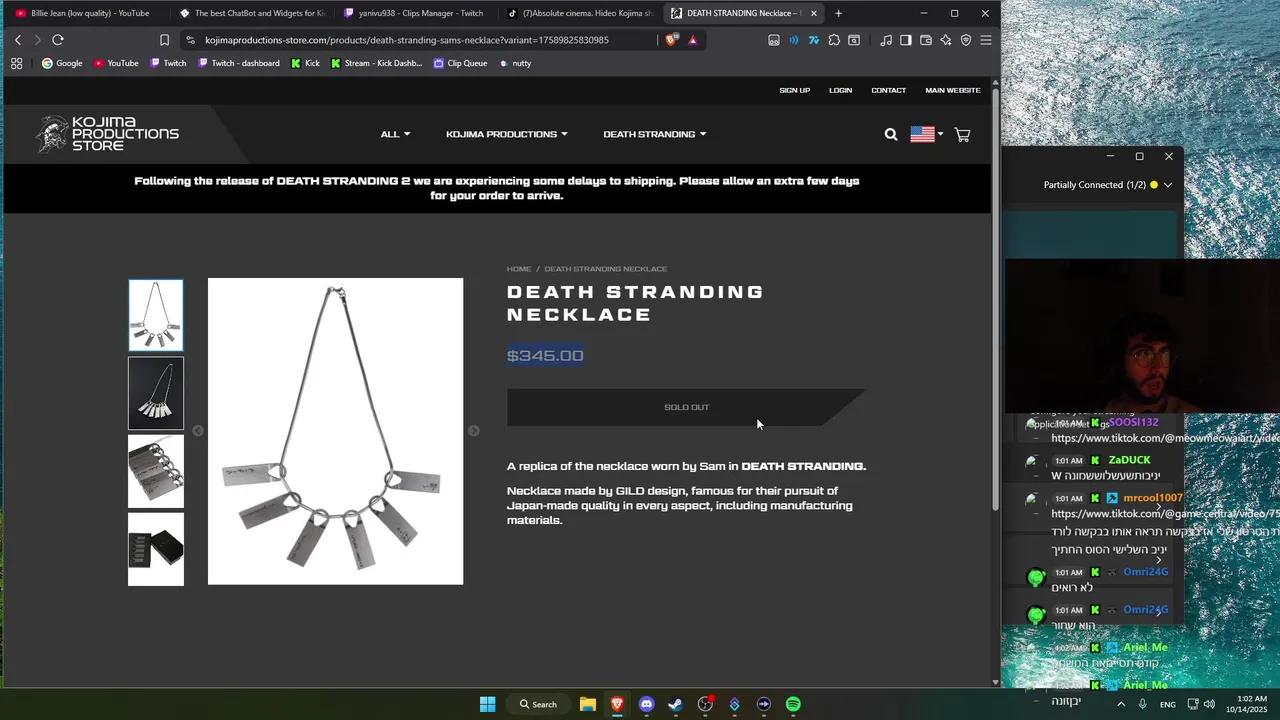Open File Explorer from the taskbar
Viewport: 1280px width, 720px height.
click(x=588, y=704)
